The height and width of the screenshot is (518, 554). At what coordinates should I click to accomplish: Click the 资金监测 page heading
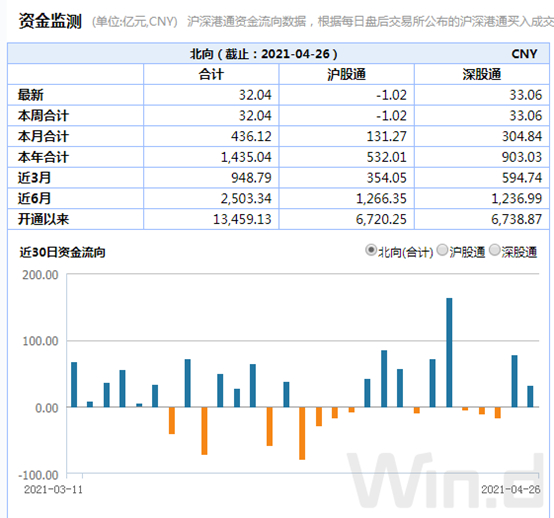tap(50, 21)
